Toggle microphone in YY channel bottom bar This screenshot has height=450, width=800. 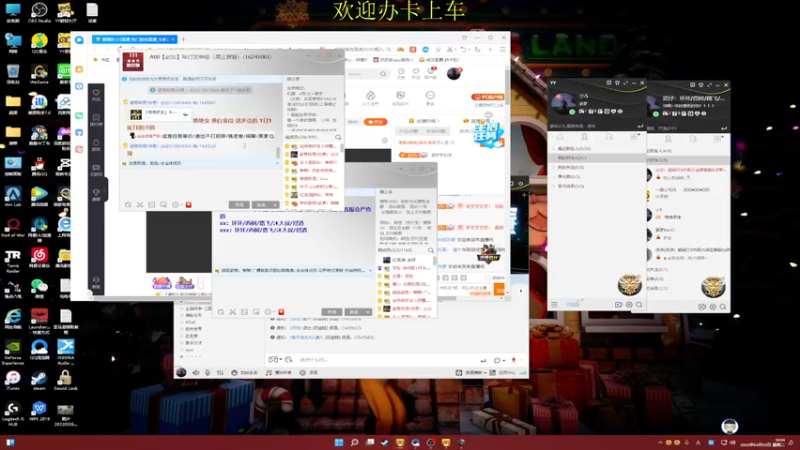tap(207, 372)
